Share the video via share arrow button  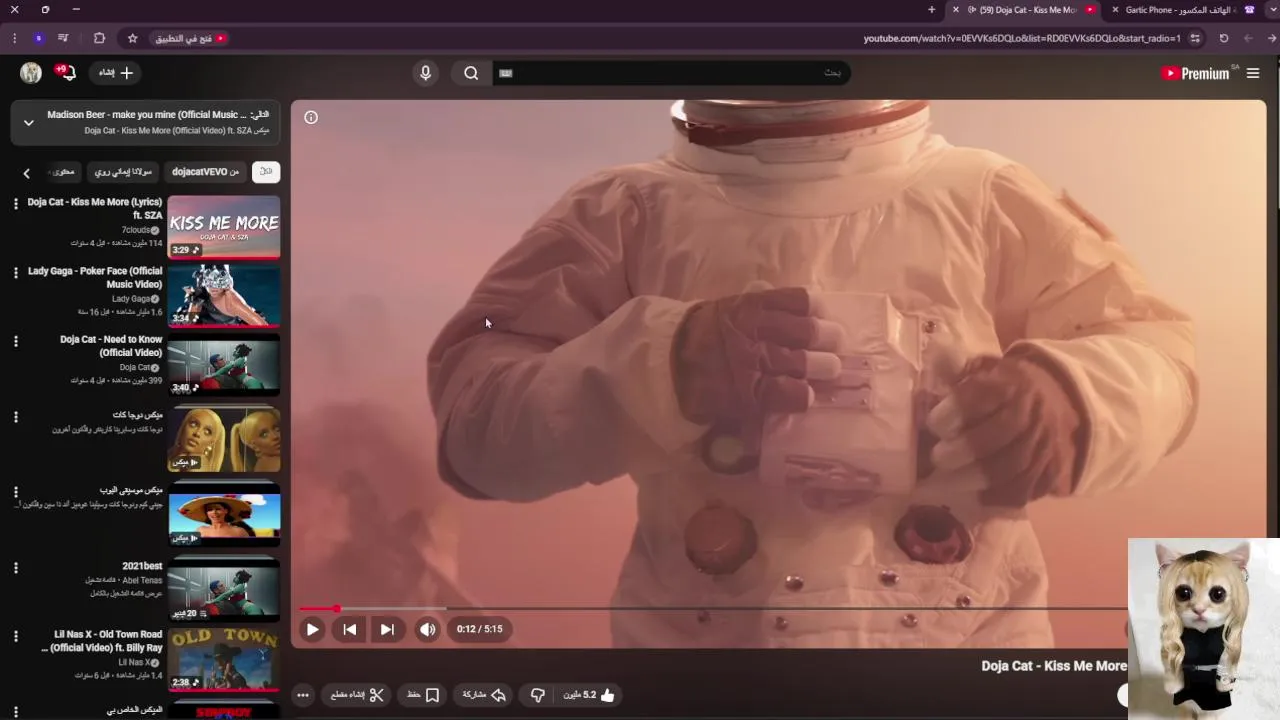[x=484, y=695]
